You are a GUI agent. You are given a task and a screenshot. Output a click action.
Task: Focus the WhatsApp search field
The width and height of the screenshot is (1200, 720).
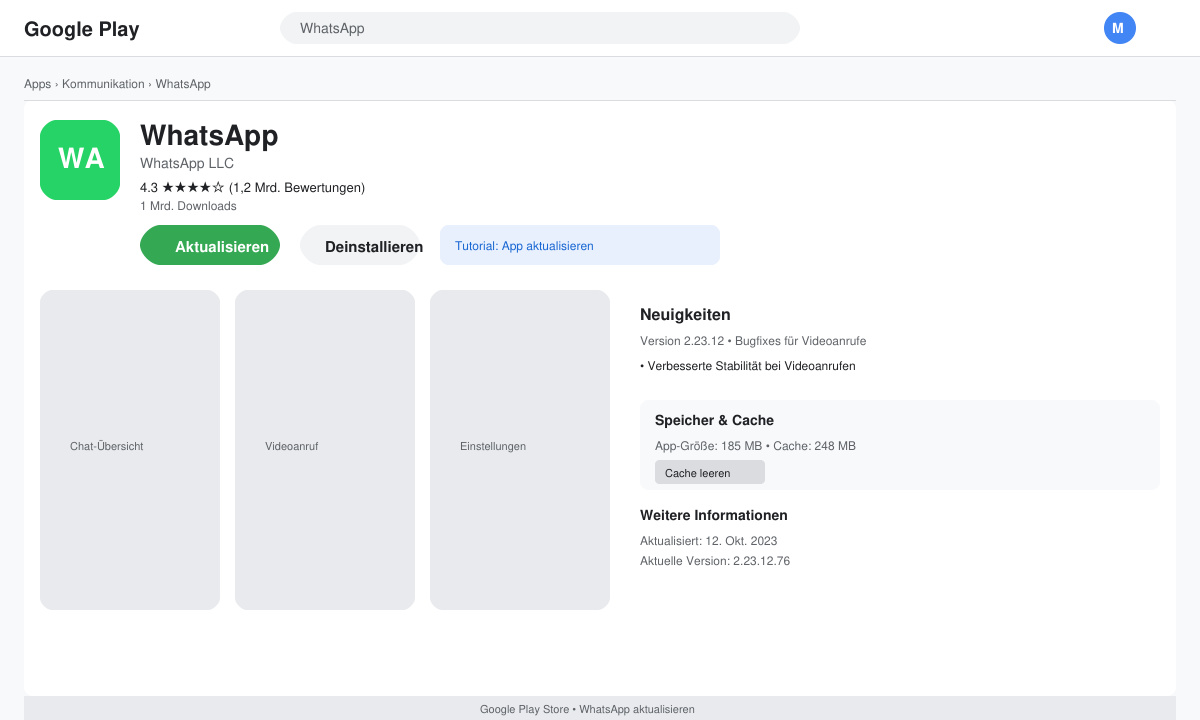[x=540, y=28]
